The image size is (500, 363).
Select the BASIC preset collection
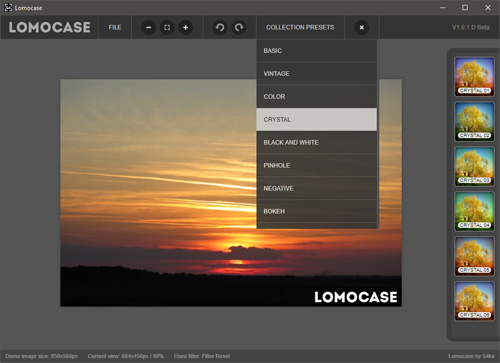(317, 51)
